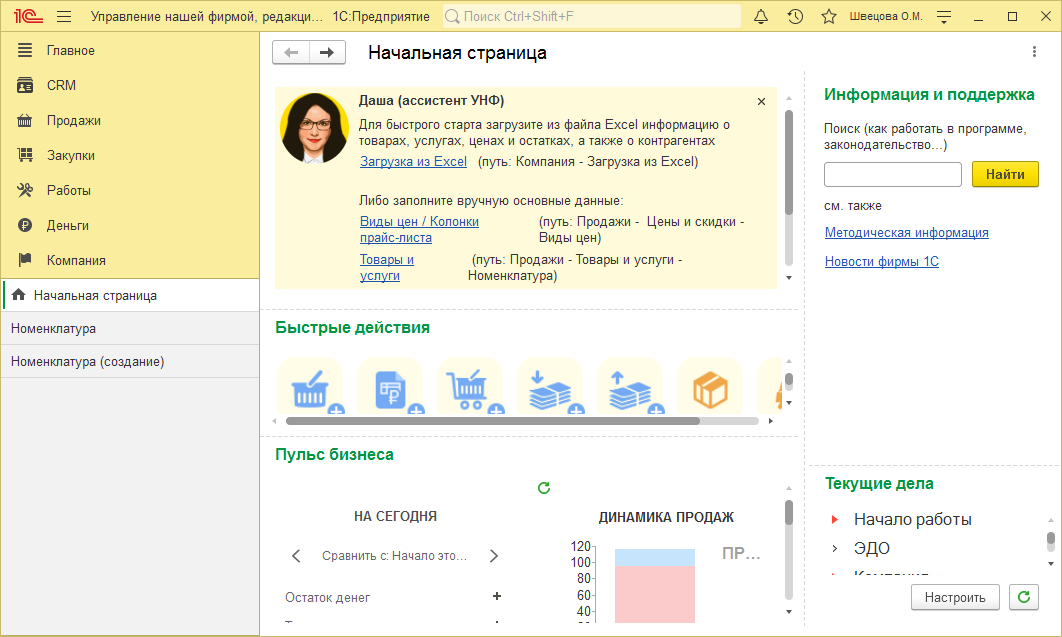Screen dimensions: 1062x637
Task: Click the НА СЕГОДНЯ heading
Action: (395, 516)
